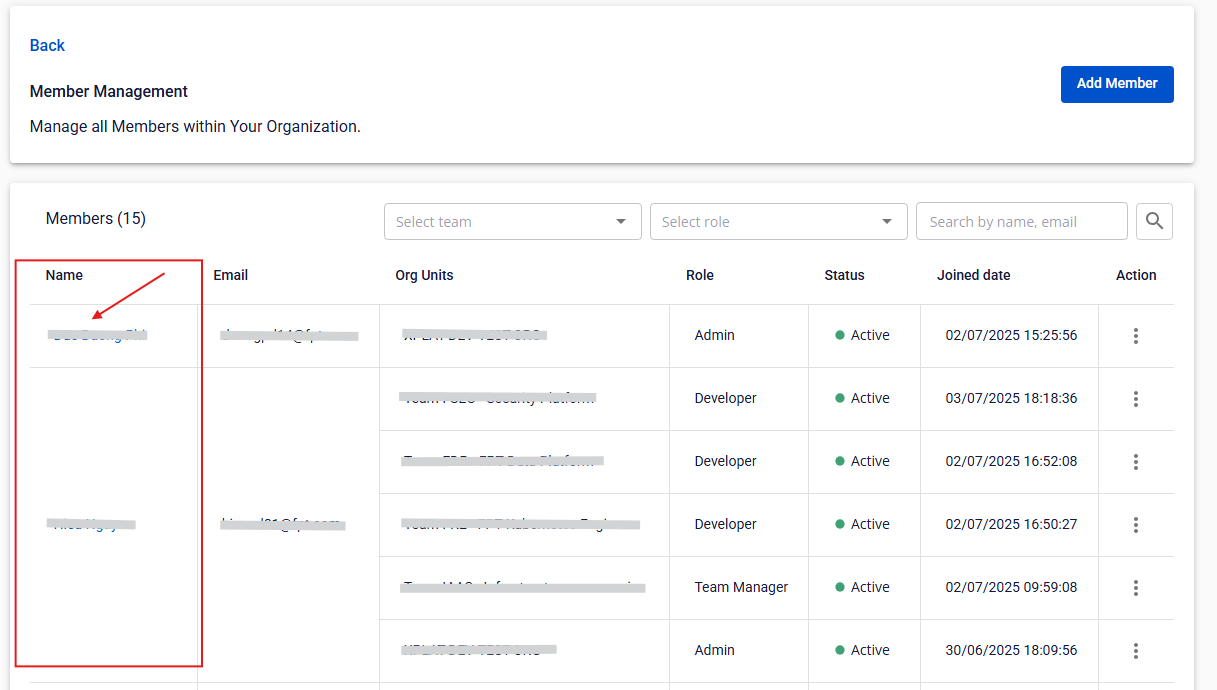Open the first member's name link
1217x690 pixels.
click(98, 336)
